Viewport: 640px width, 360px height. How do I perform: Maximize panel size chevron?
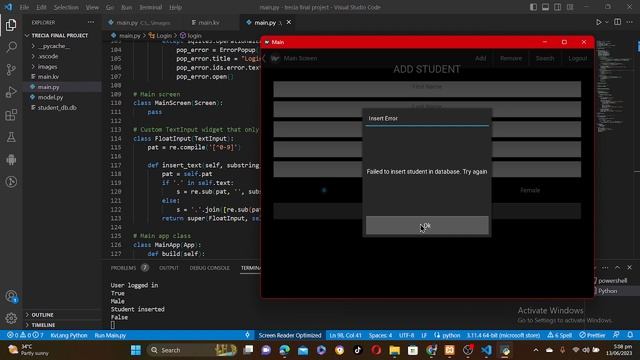[617, 268]
